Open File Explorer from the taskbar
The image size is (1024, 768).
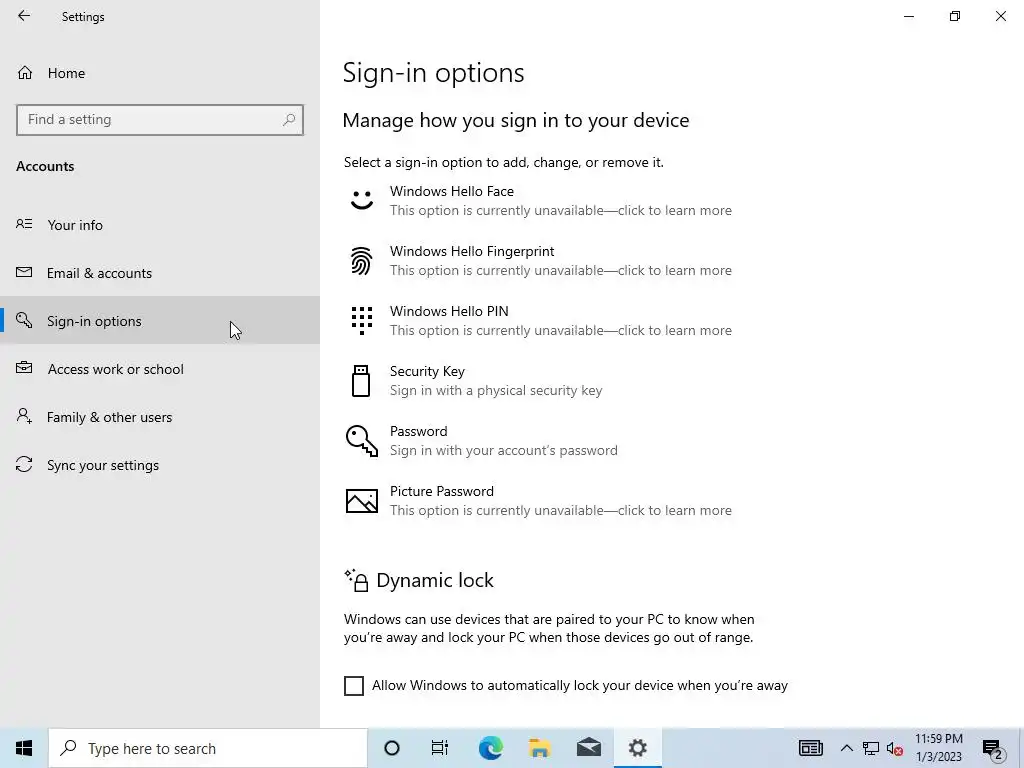pos(539,748)
